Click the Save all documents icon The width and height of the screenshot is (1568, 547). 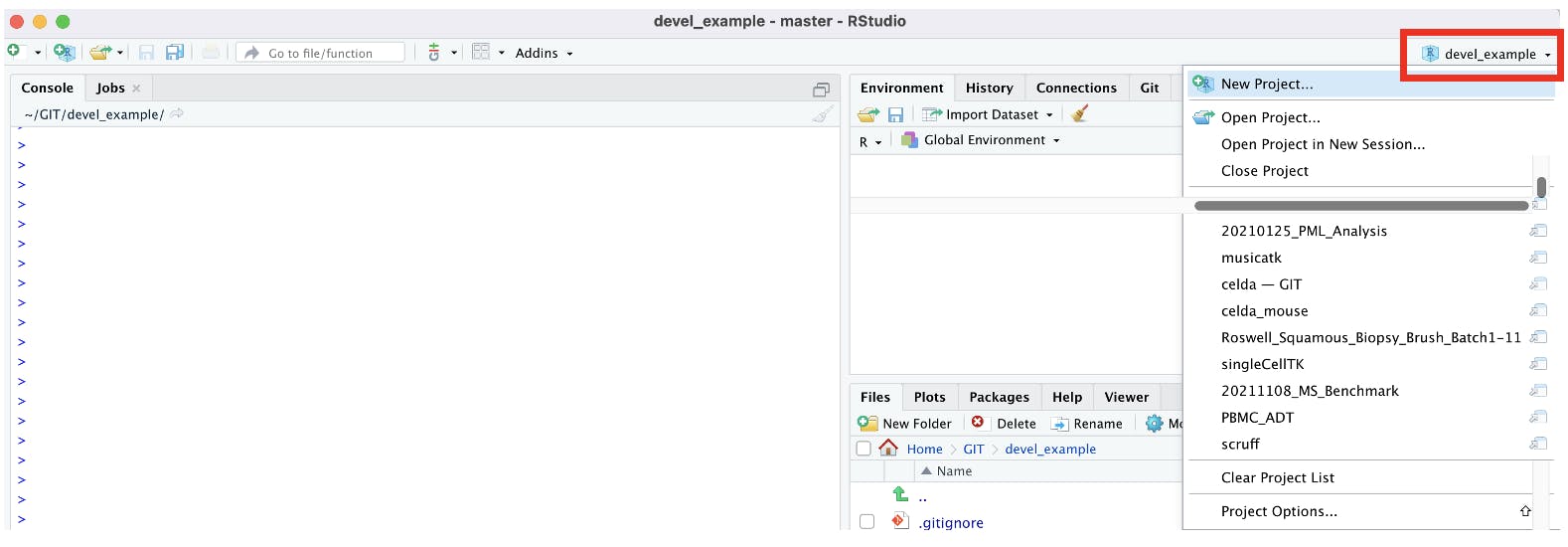coord(175,53)
